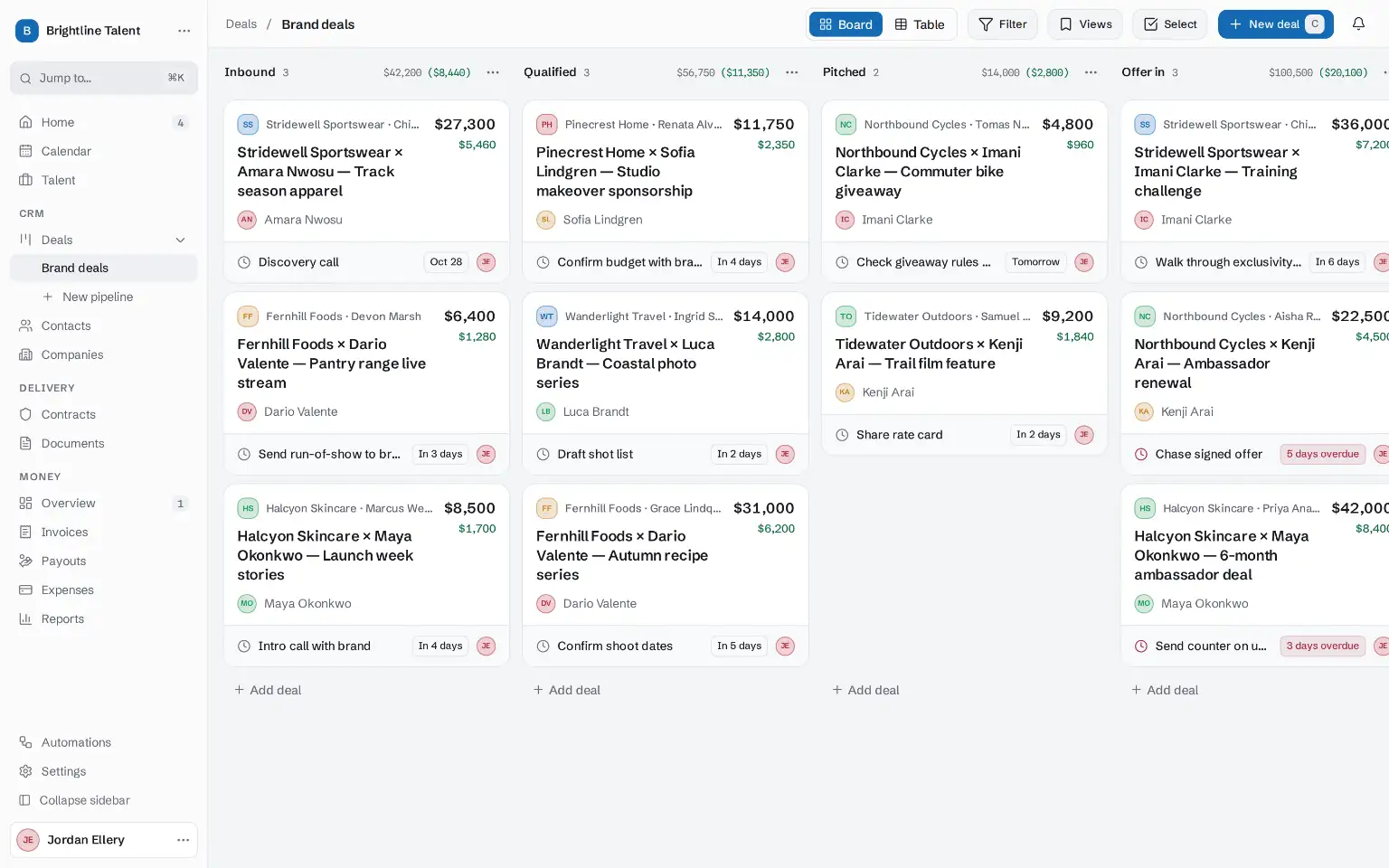Add a New pipeline
The image size is (1389, 868).
[x=89, y=297]
